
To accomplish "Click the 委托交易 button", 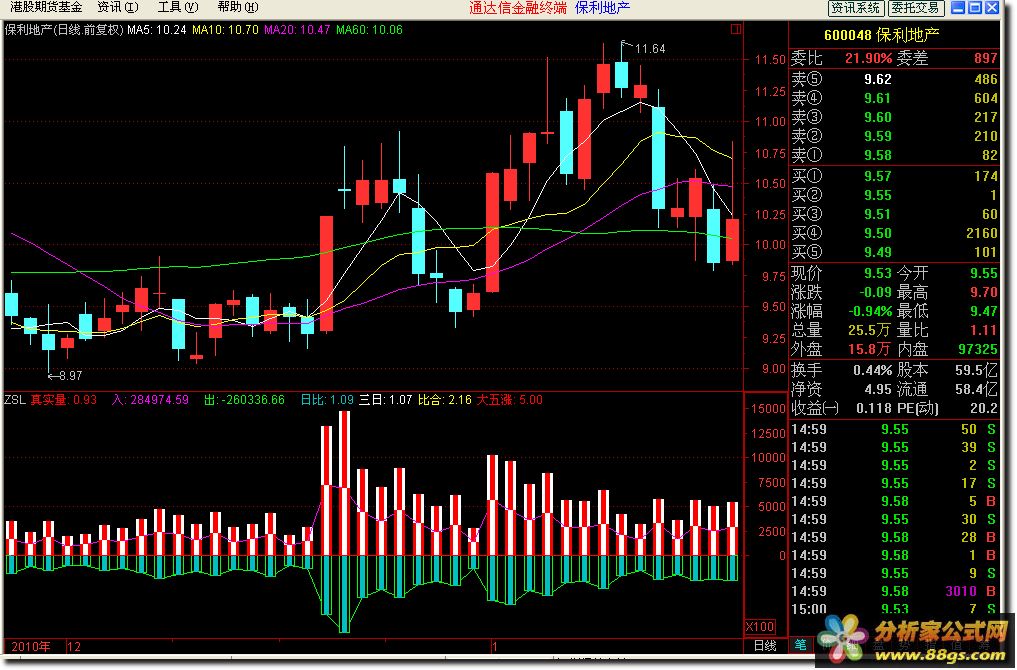I will tap(915, 8).
